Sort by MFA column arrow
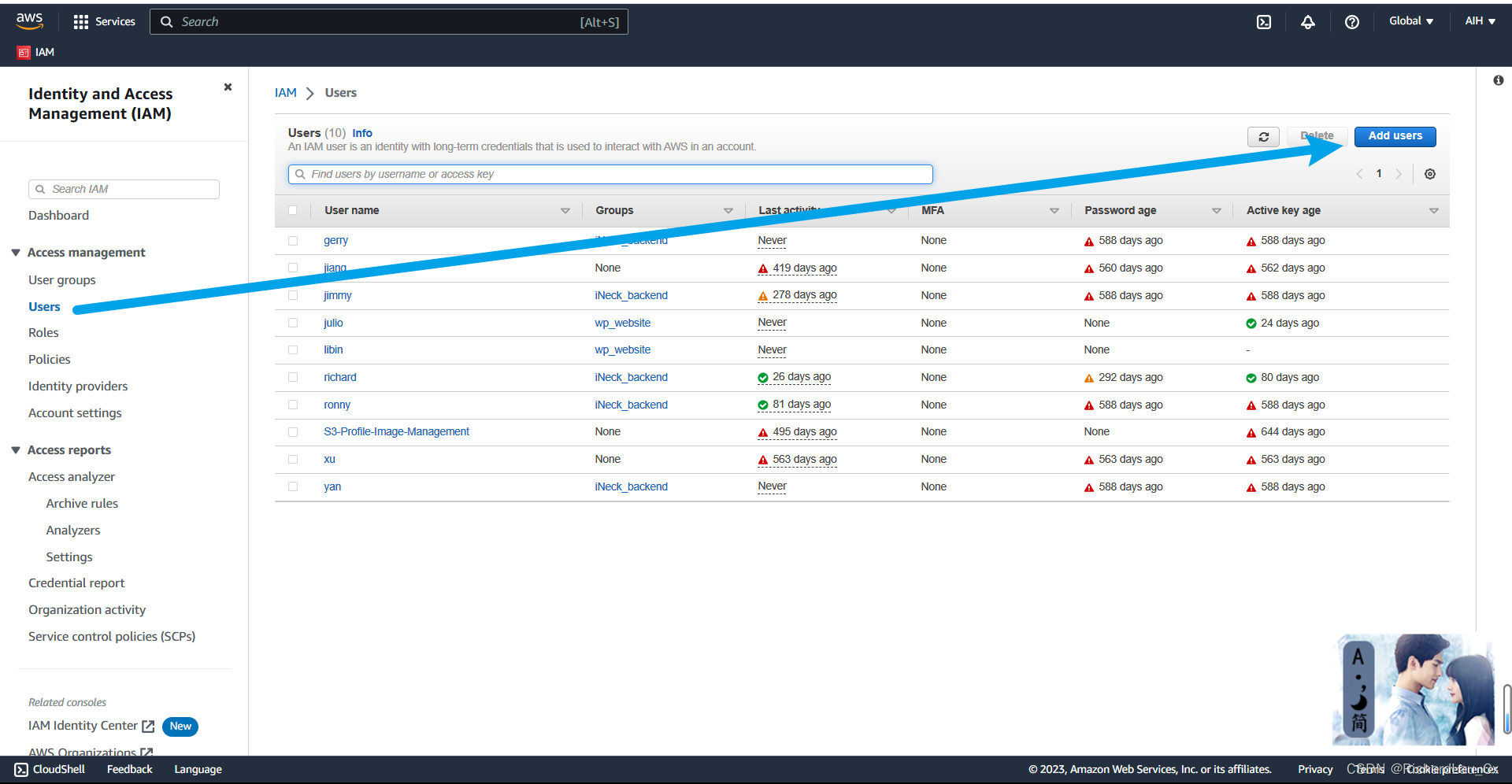The width and height of the screenshot is (1512, 784). (1054, 211)
